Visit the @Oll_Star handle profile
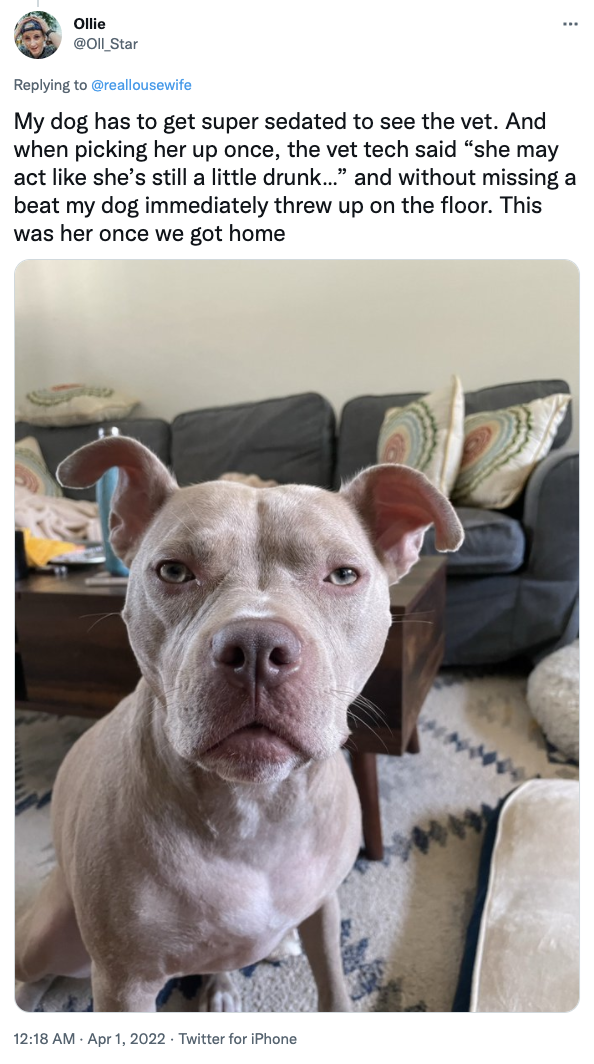 105,44
